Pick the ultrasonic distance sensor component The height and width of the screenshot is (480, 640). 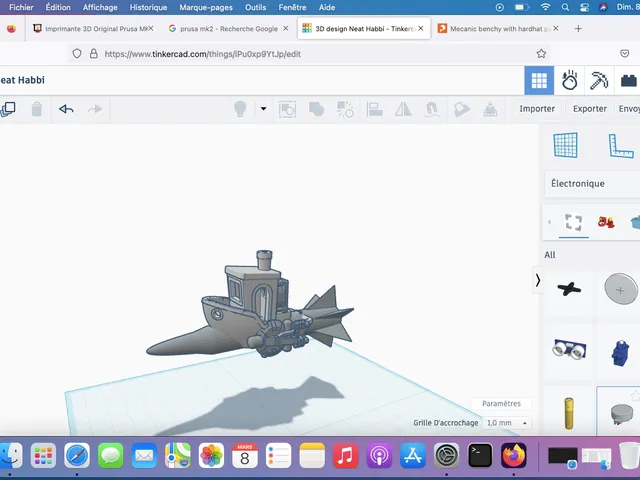point(569,349)
